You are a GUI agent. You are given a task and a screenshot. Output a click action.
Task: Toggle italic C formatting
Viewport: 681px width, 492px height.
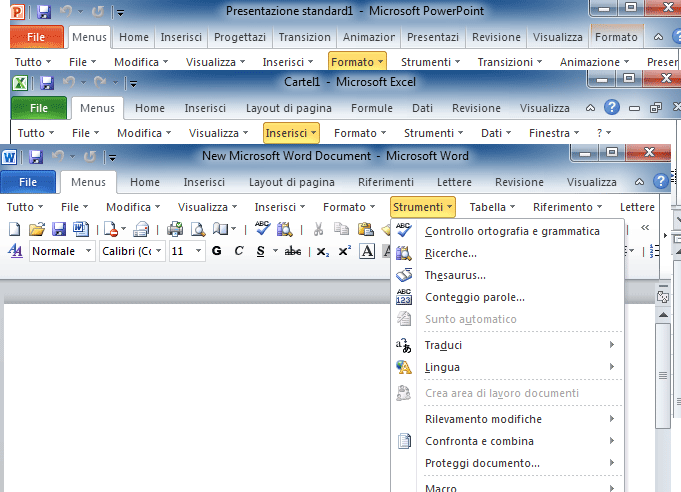(238, 251)
